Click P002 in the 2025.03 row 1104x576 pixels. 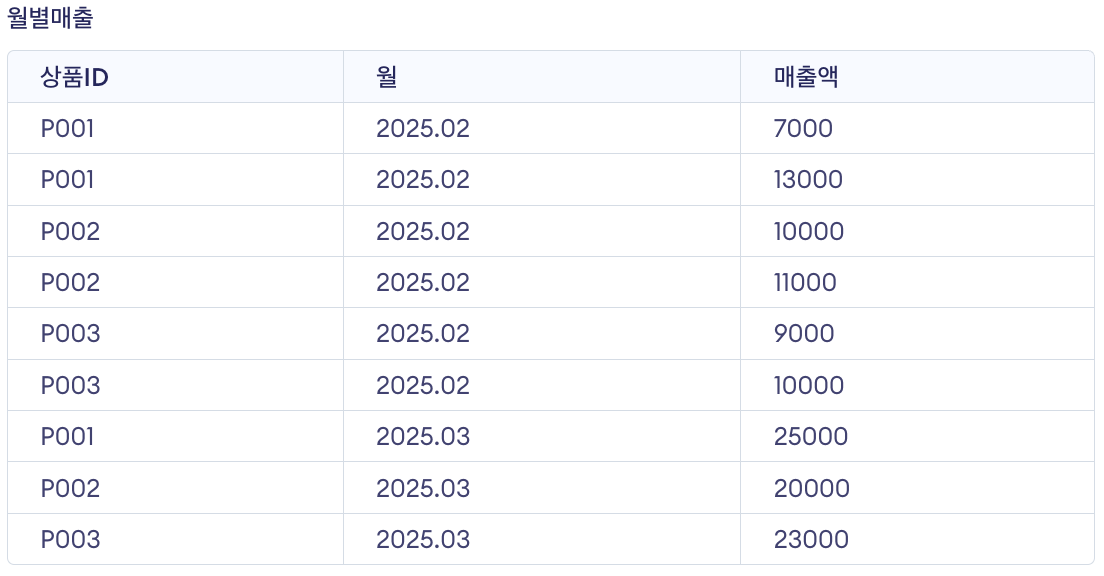[175, 488]
